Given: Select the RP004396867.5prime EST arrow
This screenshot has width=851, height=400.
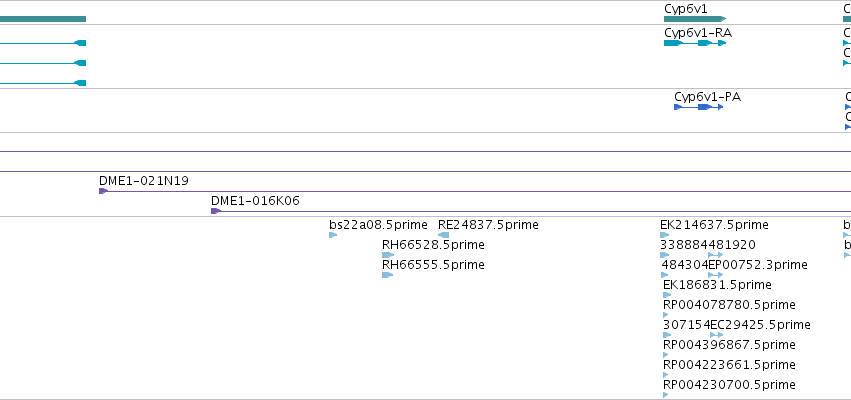Looking at the screenshot, I should [x=666, y=355].
